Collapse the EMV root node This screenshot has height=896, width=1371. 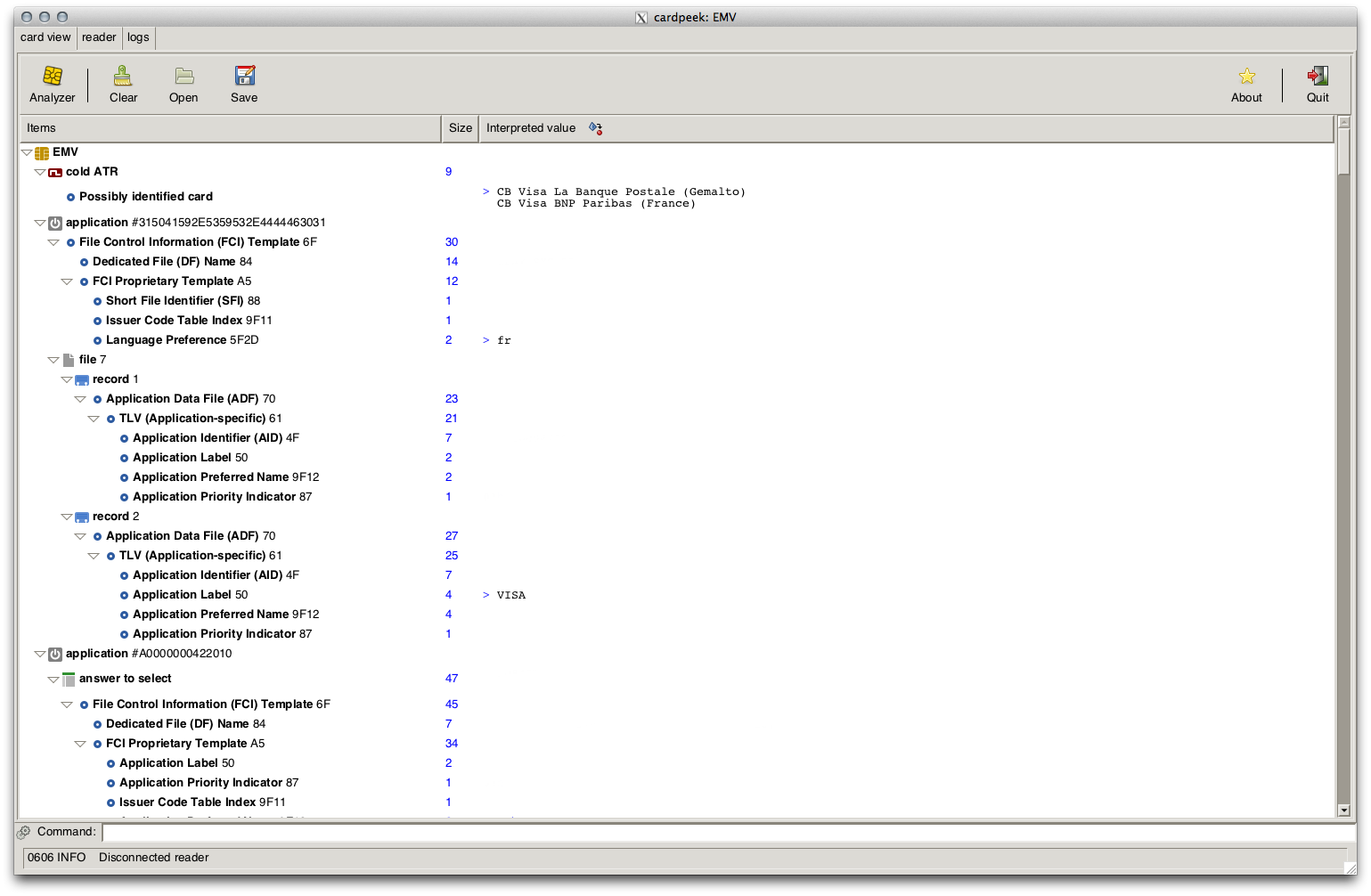tap(27, 152)
